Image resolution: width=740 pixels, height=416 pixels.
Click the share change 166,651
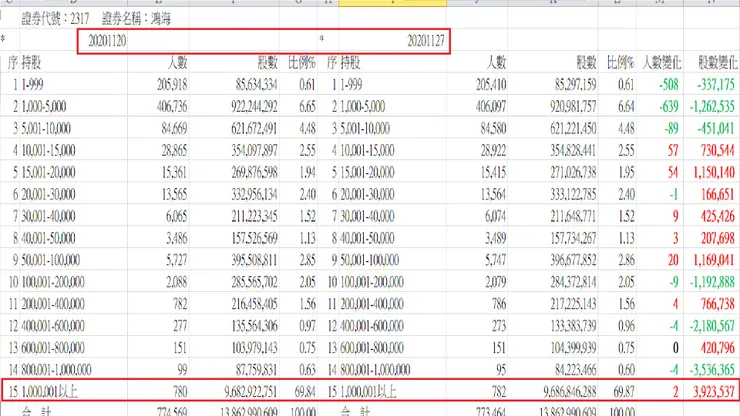[x=718, y=195]
